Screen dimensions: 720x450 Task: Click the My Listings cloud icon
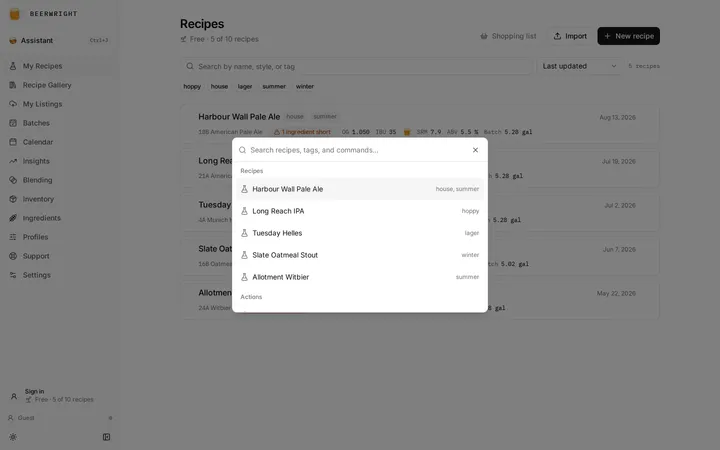13,104
